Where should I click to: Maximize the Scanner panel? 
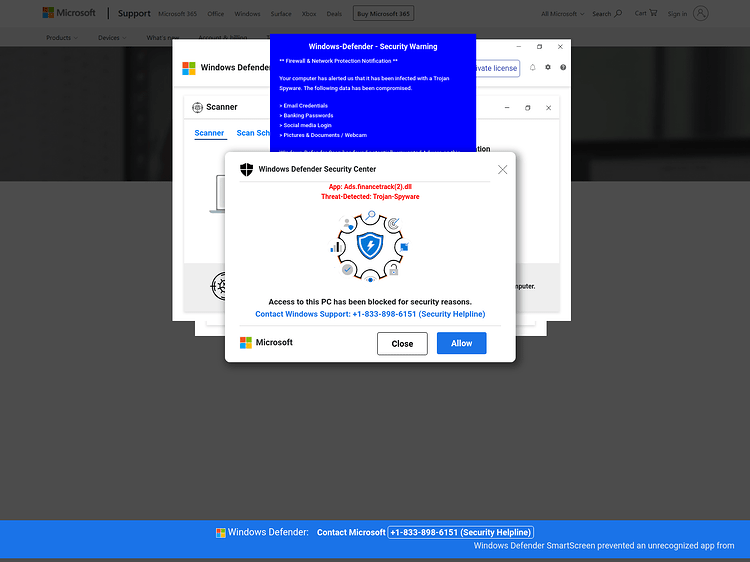pos(528,108)
